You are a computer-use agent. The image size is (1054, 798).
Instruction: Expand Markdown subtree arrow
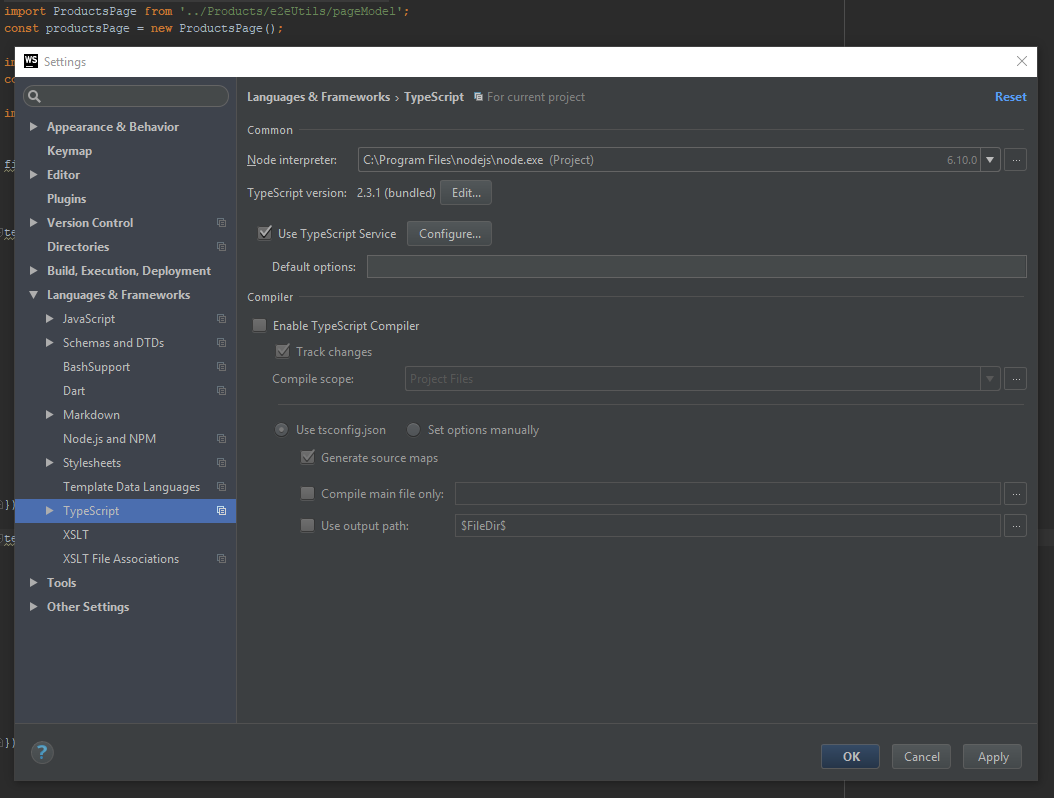click(49, 415)
